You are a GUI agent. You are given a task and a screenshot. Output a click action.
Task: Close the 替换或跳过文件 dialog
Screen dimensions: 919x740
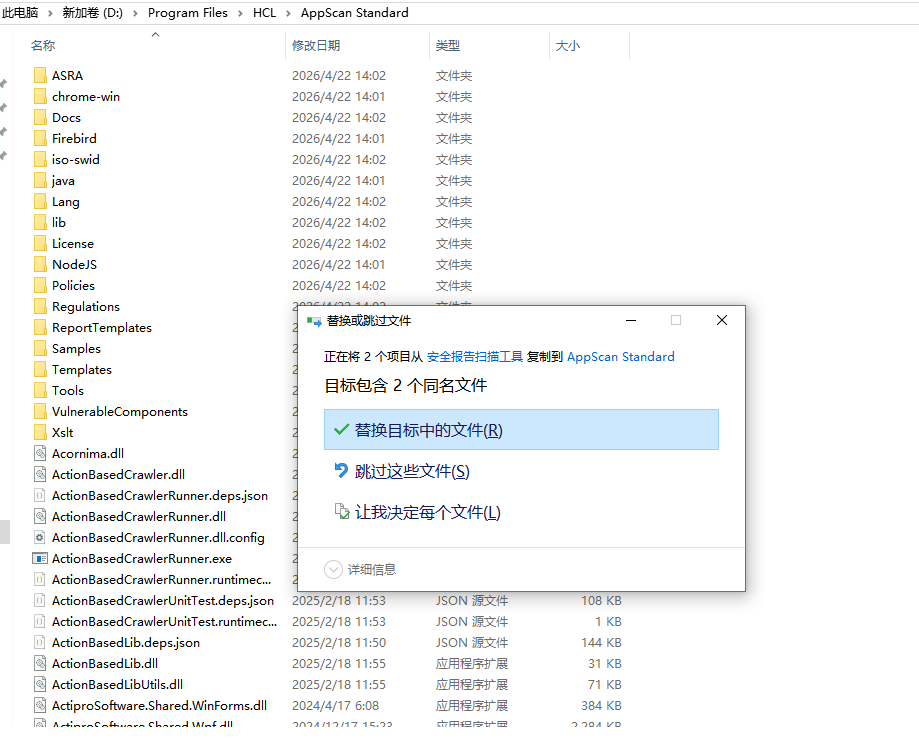(x=722, y=320)
